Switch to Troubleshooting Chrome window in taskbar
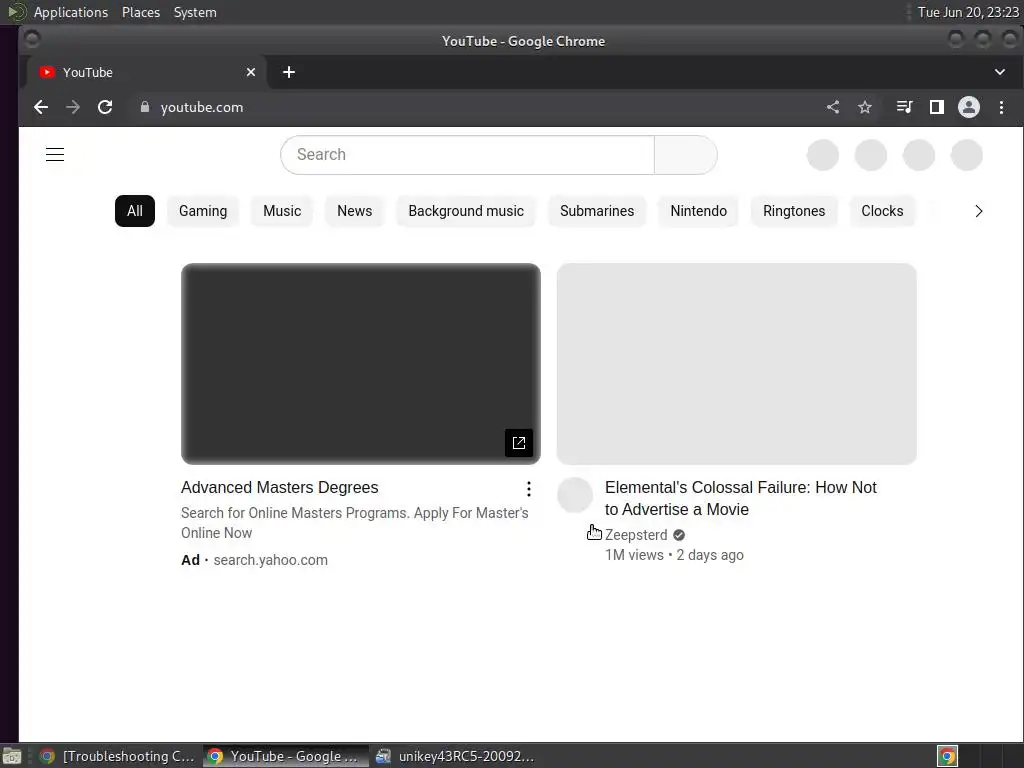The image size is (1024, 768). click(118, 756)
